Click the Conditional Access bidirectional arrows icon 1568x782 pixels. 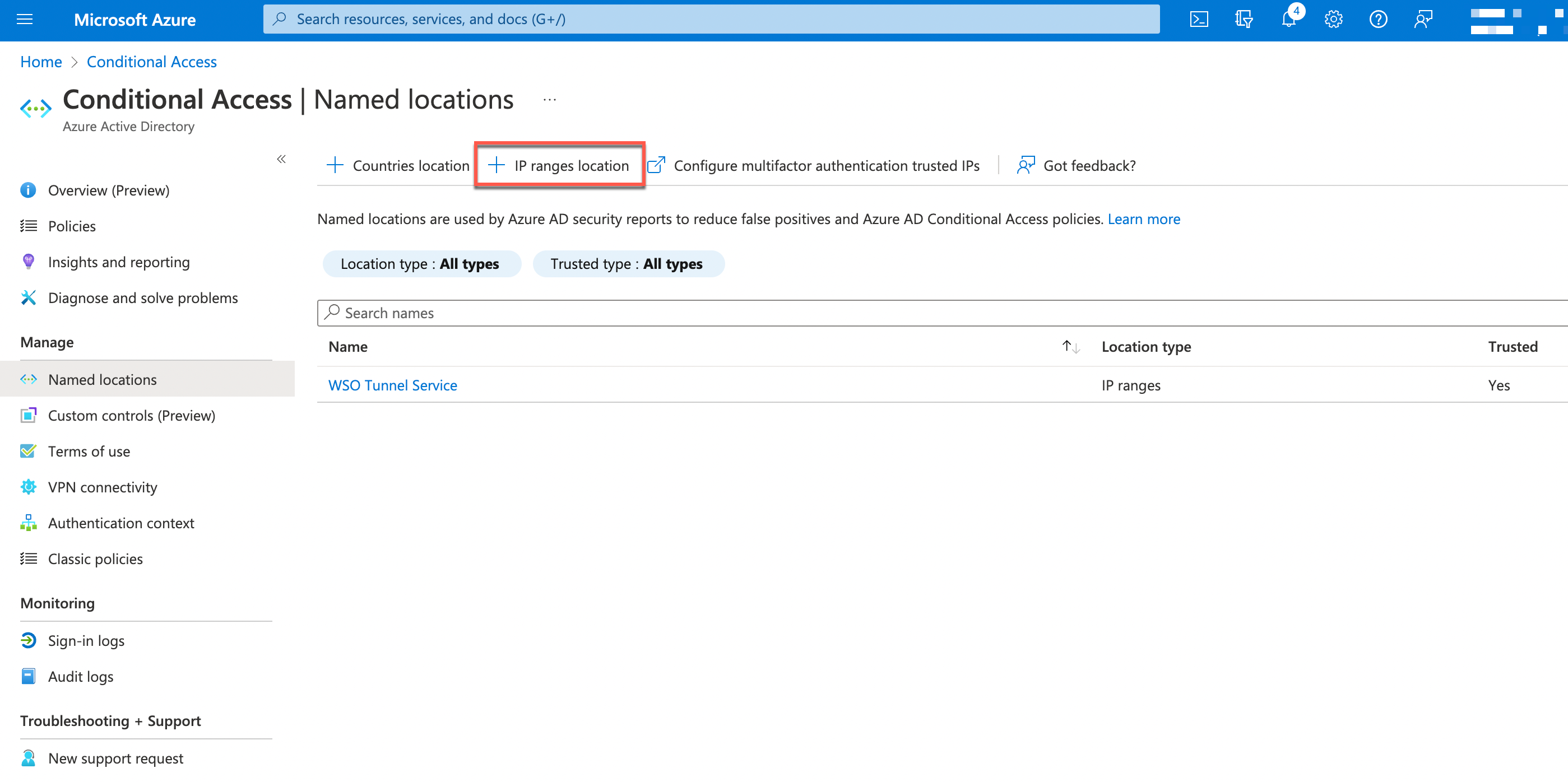coord(35,108)
